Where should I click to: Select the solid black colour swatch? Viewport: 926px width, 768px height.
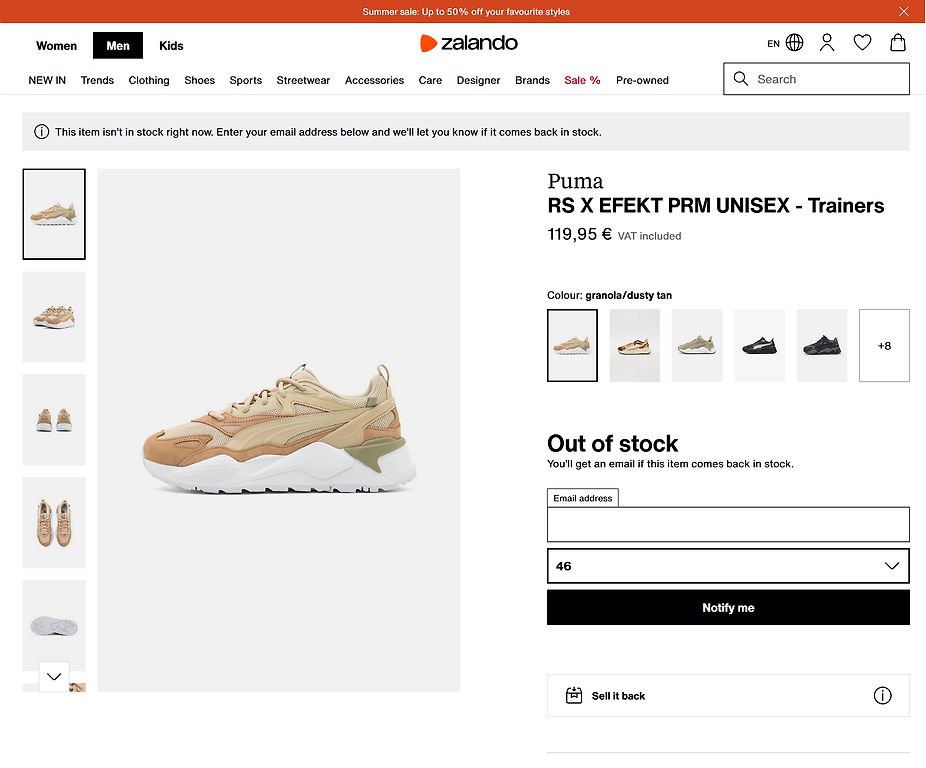coord(821,346)
